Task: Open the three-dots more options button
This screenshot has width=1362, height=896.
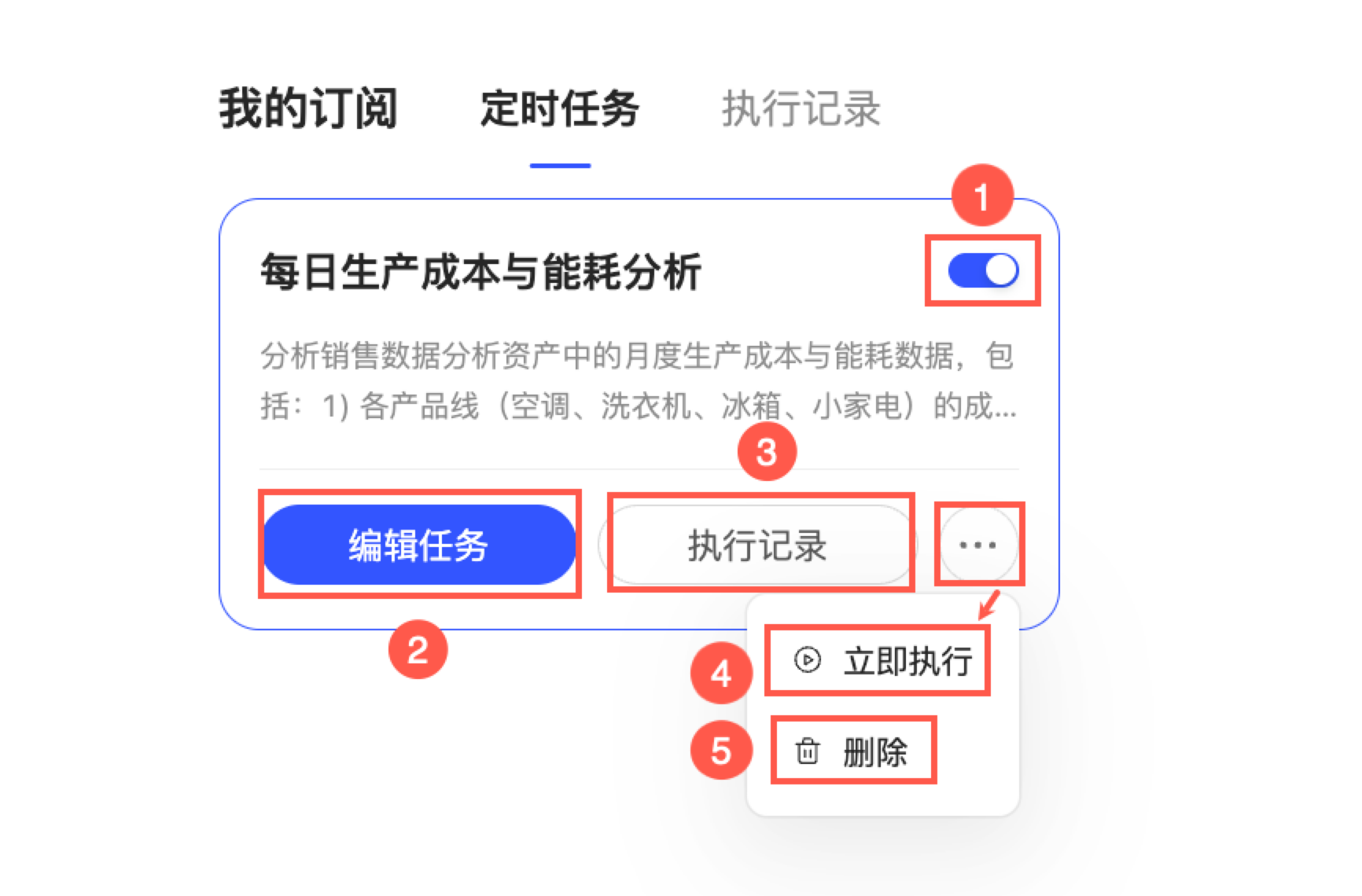Action: 978,545
